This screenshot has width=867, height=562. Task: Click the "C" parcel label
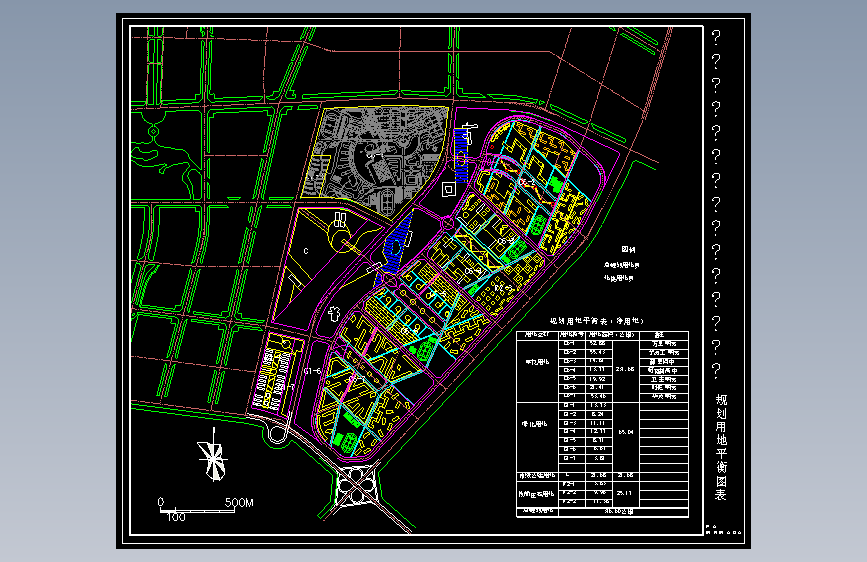click(x=306, y=251)
